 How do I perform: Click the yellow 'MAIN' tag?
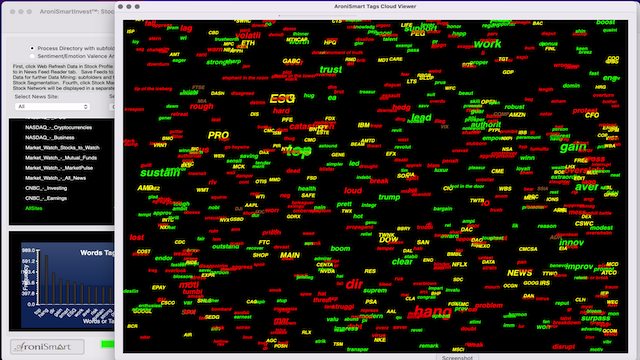tap(290, 255)
